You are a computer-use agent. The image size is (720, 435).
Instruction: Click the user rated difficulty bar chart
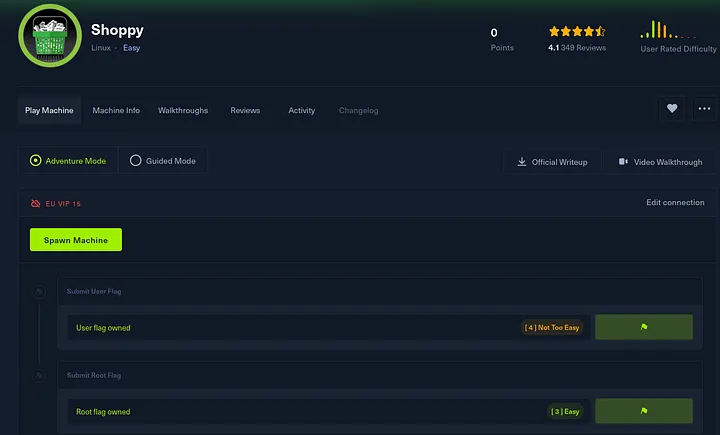[x=668, y=31]
